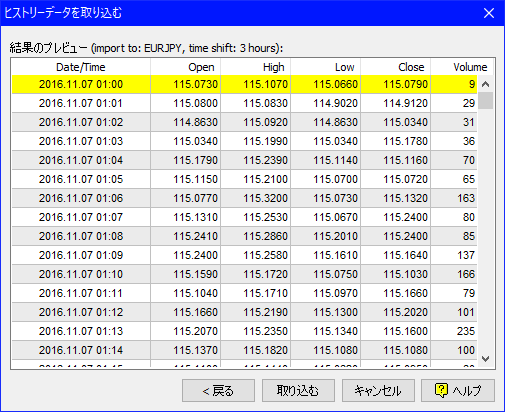Click Close value 114.9120
Viewport: 505px width, 412px height.
[x=405, y=103]
